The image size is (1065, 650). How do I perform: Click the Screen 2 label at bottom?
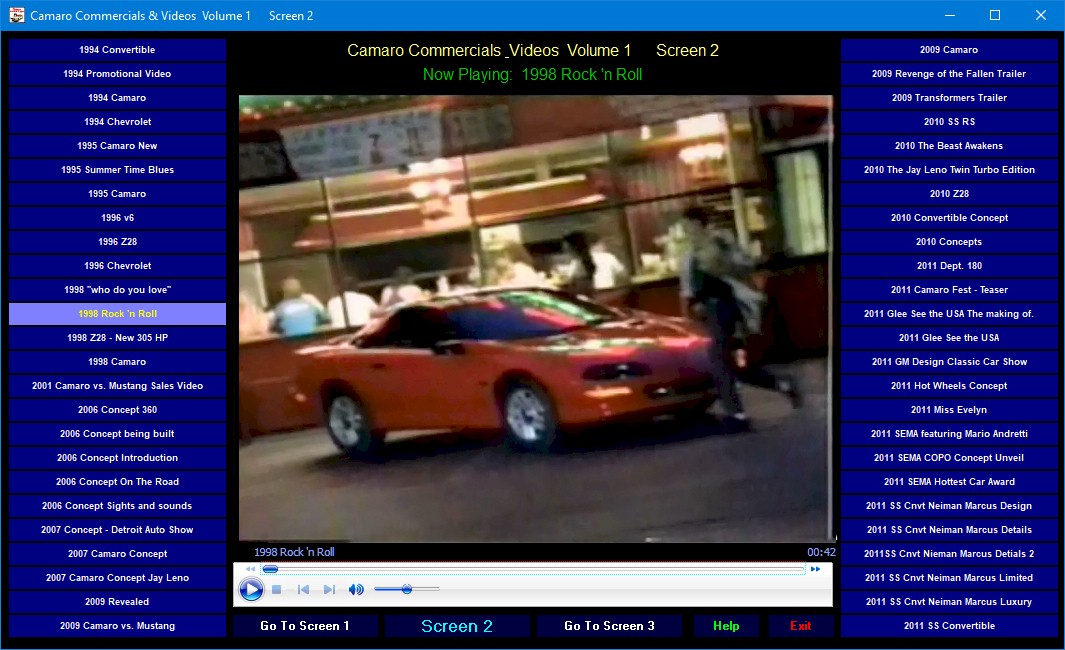click(x=457, y=626)
